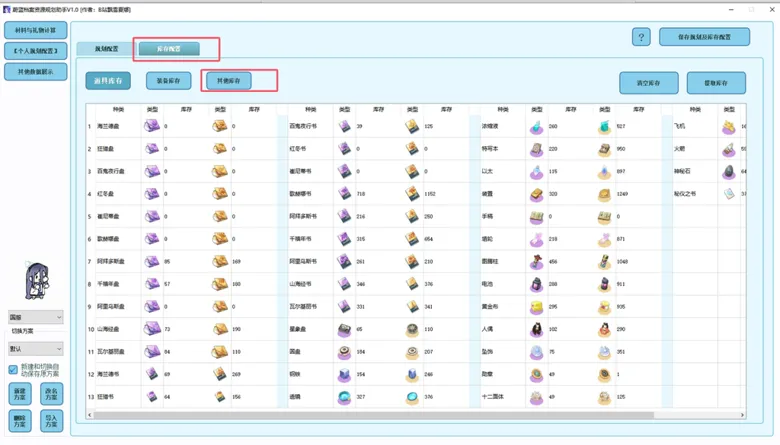Click the 清空库存 button
This screenshot has height=445, width=780.
(x=648, y=83)
